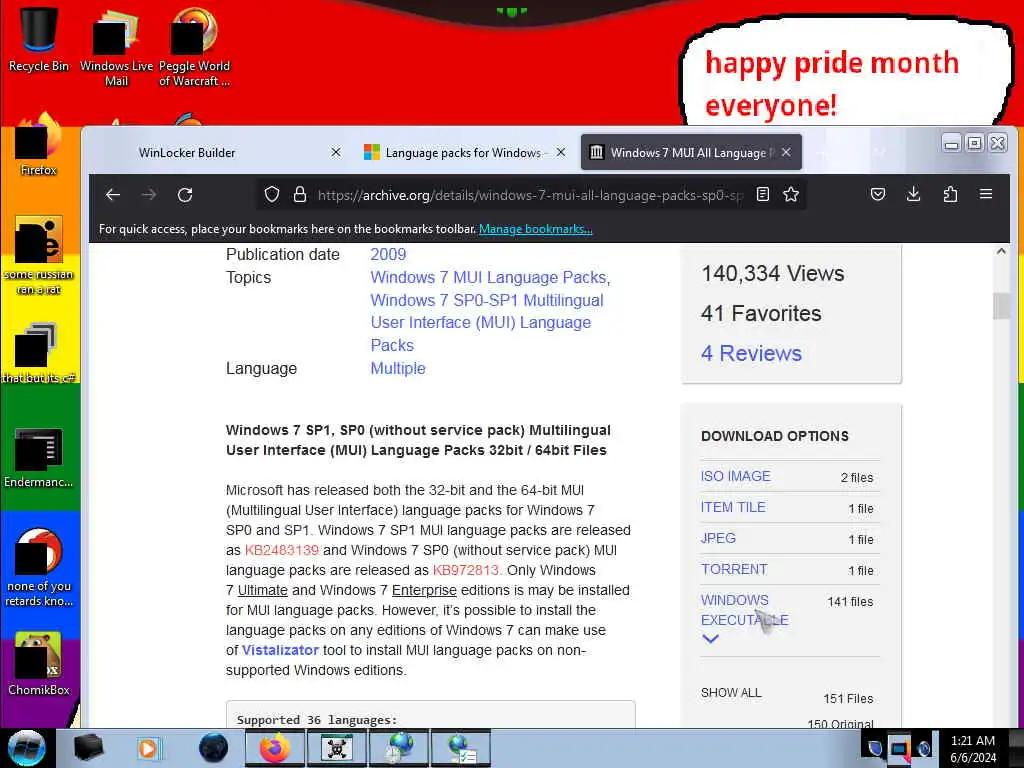Open tracking protection shield icon
This screenshot has height=768, width=1024.
pyautogui.click(x=272, y=195)
